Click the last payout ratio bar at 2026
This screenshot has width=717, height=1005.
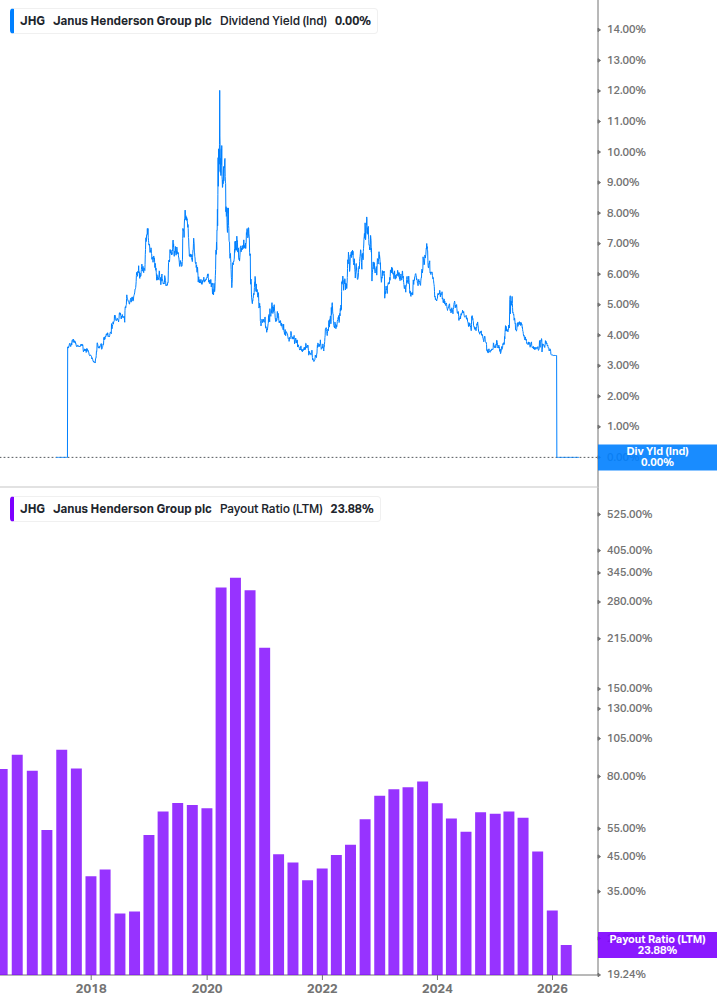tap(566, 960)
